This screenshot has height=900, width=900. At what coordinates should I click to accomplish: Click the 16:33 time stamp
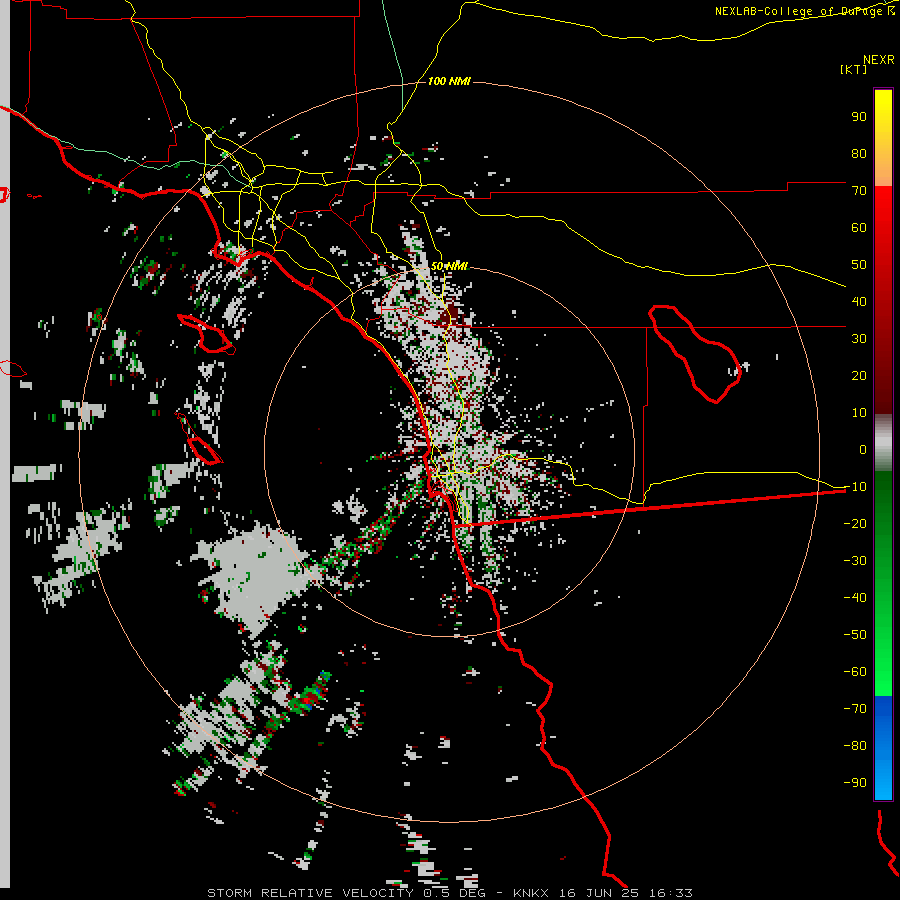point(671,893)
